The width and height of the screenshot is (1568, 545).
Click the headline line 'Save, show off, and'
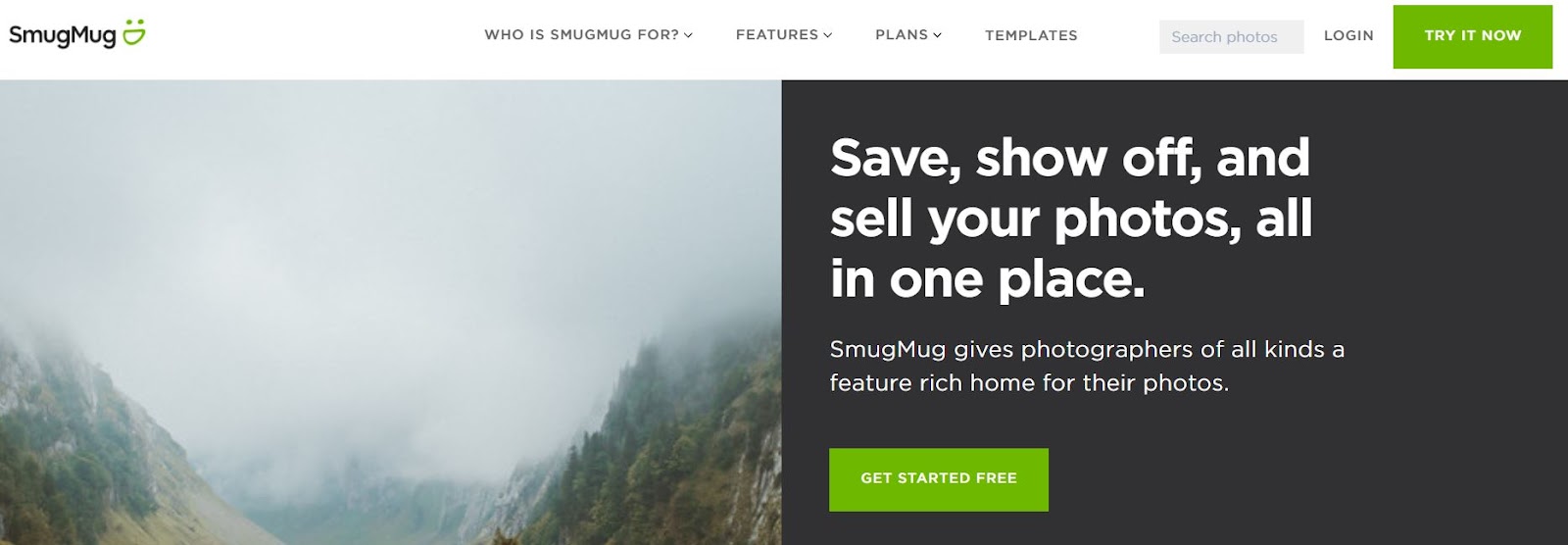click(1070, 158)
